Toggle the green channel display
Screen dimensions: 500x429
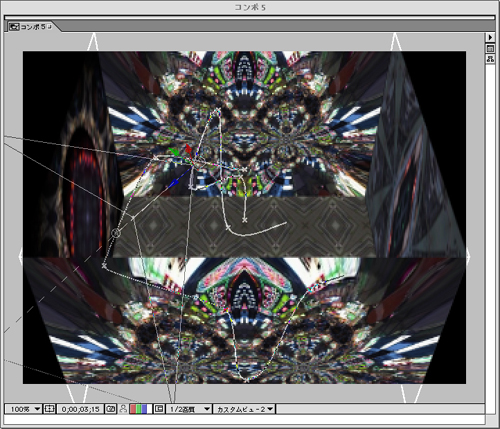tap(138, 409)
